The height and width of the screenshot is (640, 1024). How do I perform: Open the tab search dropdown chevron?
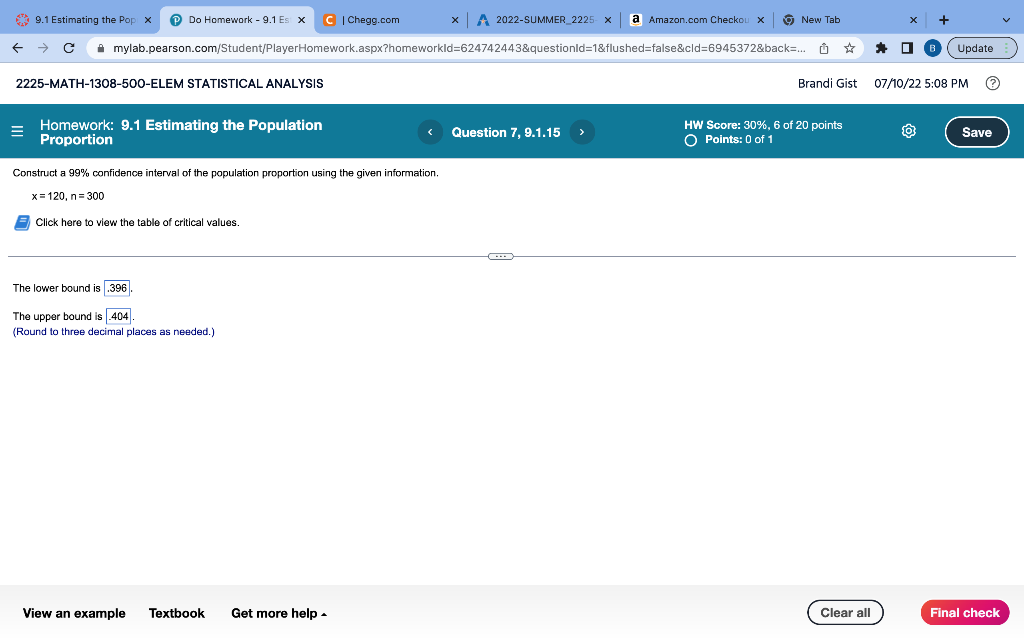(1006, 20)
